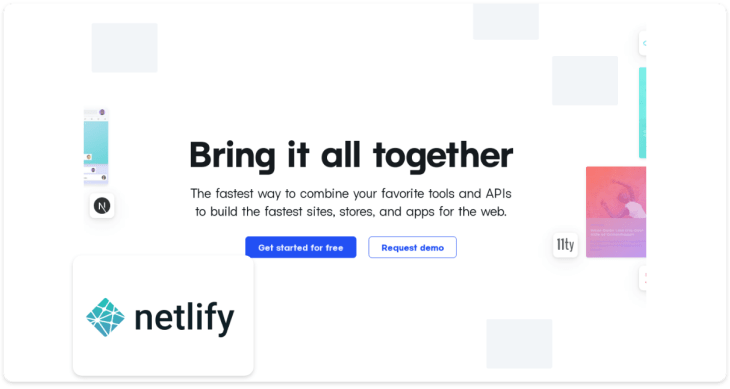Click Get started for free button
This screenshot has height=389, width=730.
click(x=301, y=248)
